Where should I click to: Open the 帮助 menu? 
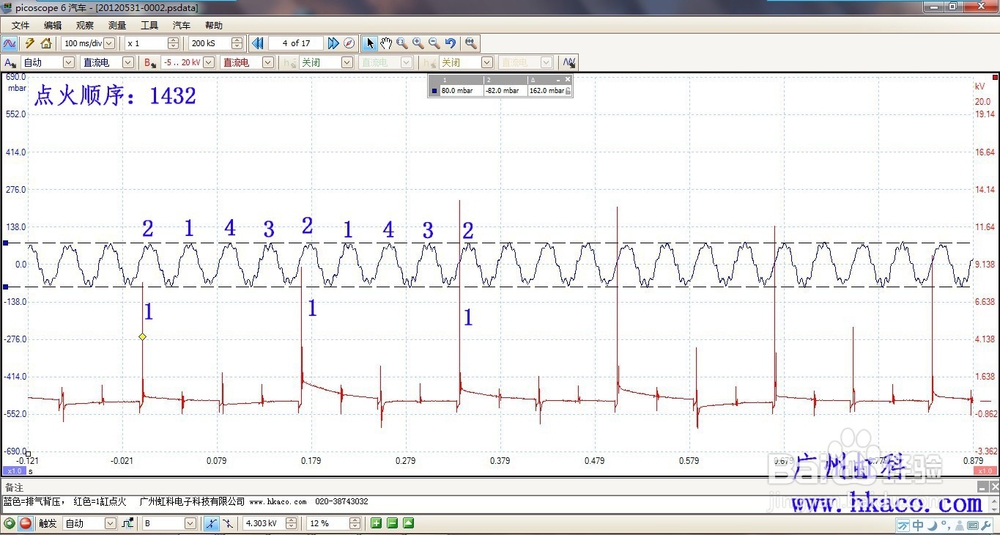point(214,26)
